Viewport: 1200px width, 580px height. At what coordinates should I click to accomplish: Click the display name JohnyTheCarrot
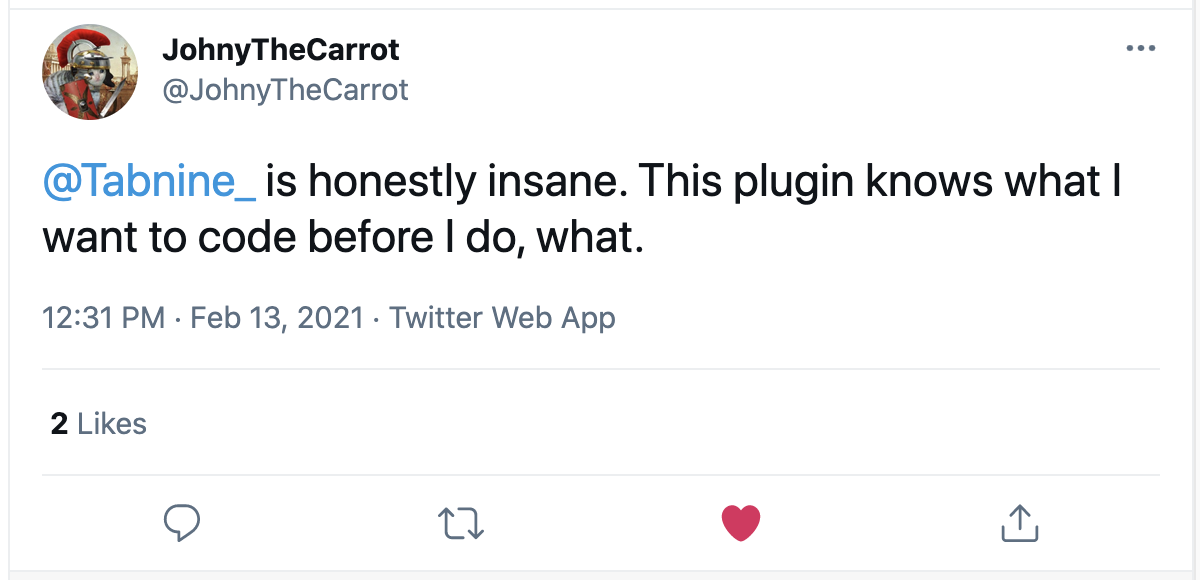click(281, 49)
